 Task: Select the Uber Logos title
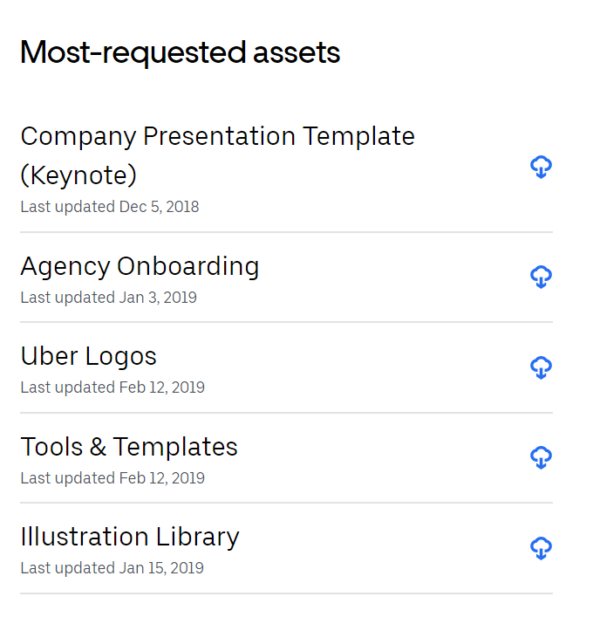click(88, 356)
